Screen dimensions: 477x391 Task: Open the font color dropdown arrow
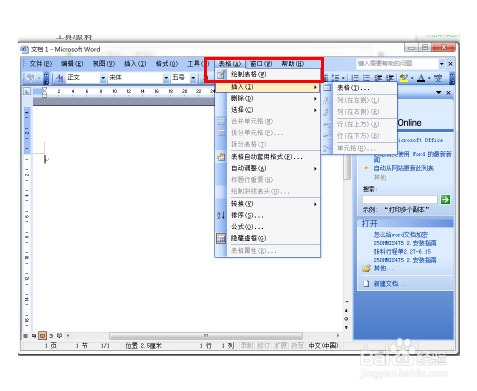point(429,78)
